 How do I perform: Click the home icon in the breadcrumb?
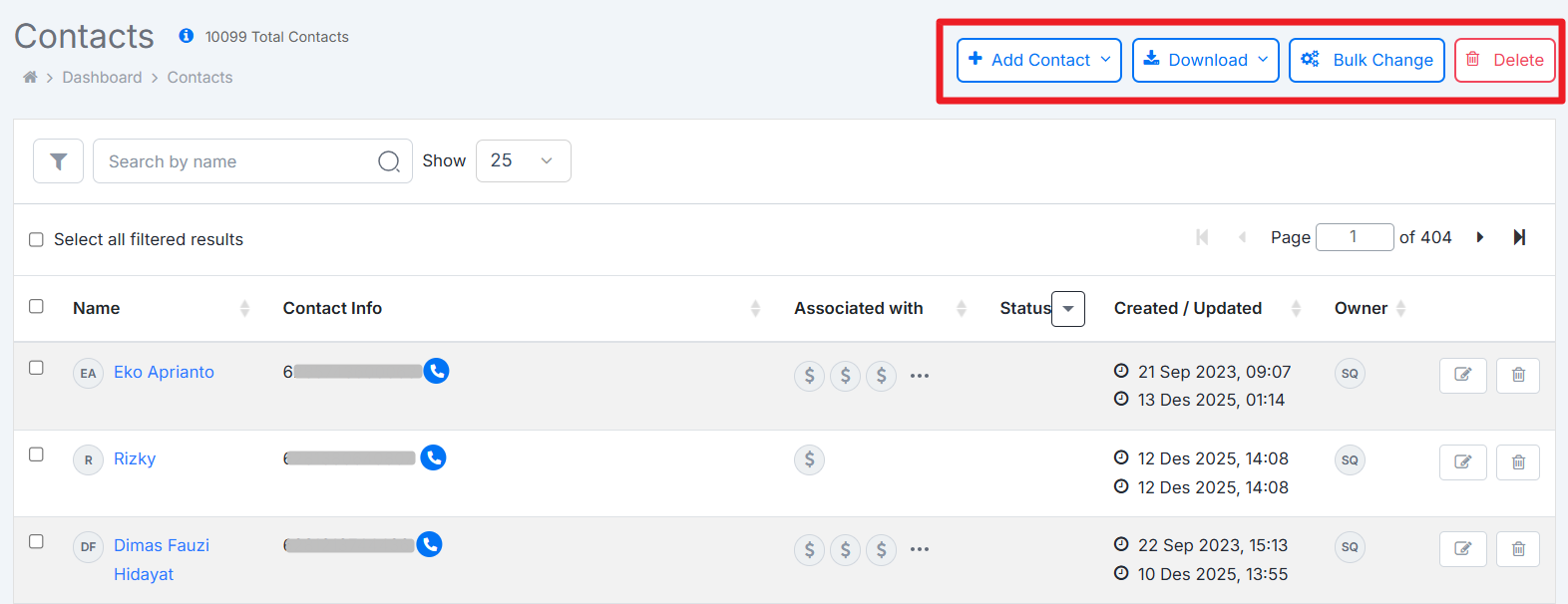click(30, 78)
